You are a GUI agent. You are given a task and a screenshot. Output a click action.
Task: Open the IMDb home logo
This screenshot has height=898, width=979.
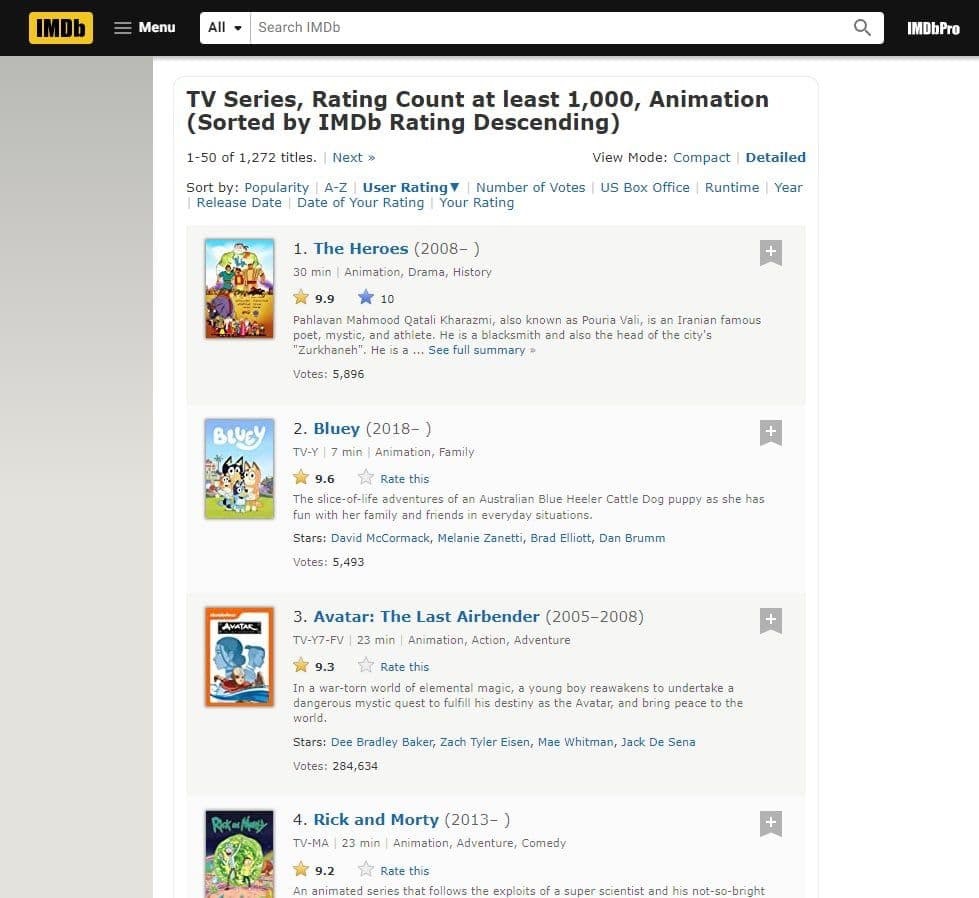[x=61, y=27]
